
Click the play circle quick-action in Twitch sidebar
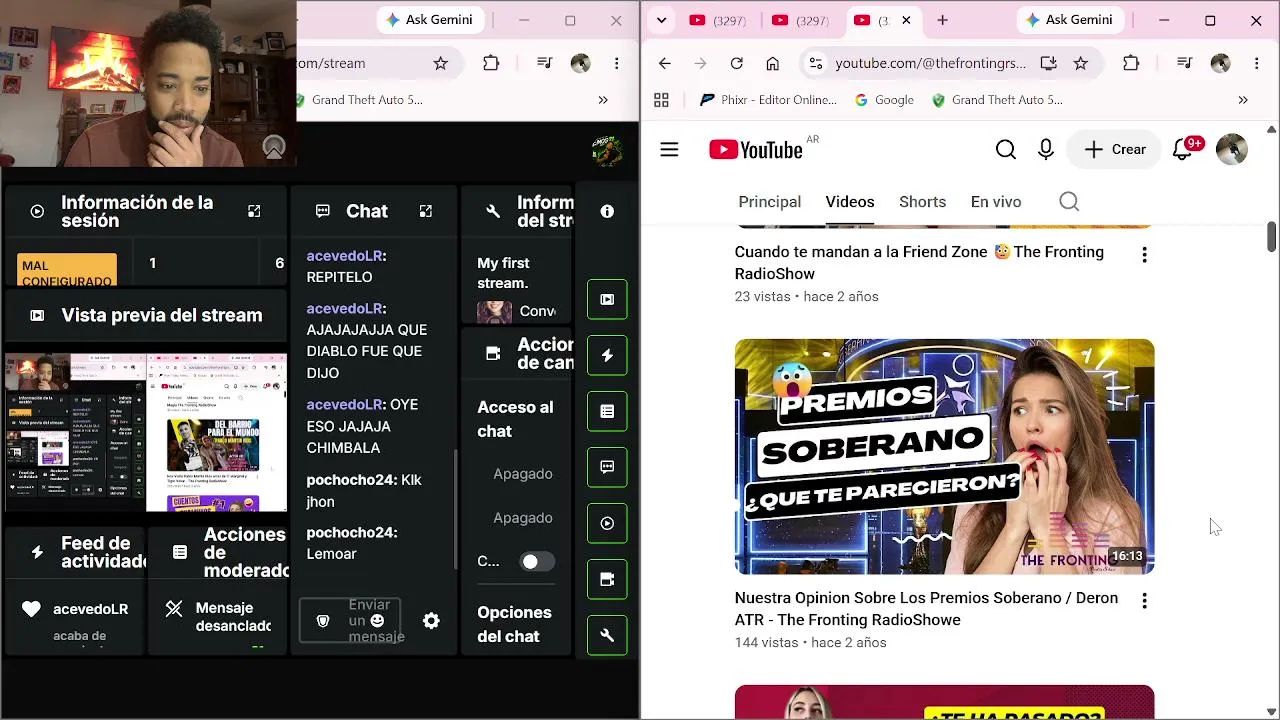(607, 523)
